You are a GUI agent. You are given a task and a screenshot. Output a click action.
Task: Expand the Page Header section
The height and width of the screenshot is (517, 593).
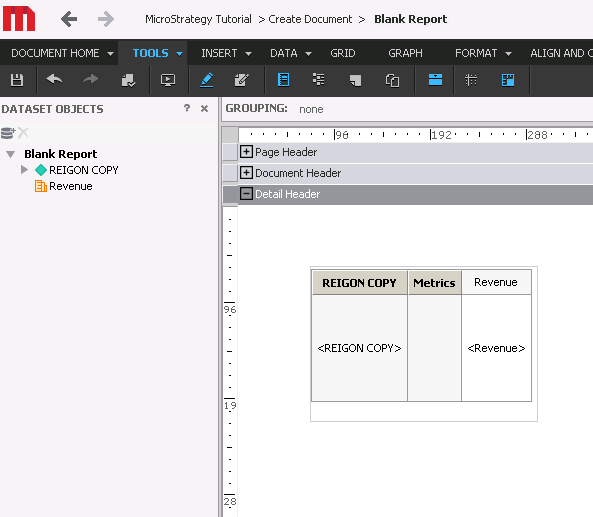(246, 152)
